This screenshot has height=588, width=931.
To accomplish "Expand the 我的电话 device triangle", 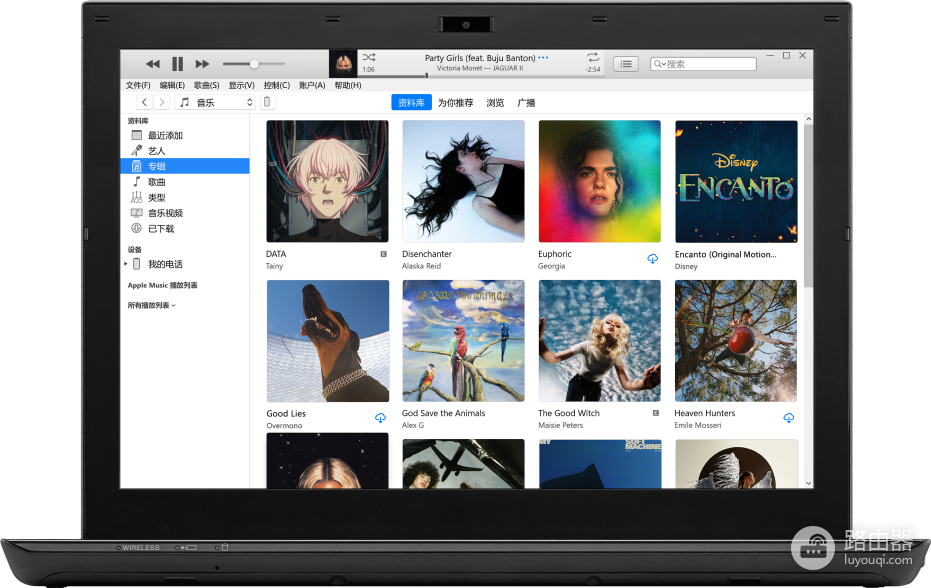I will pyautogui.click(x=126, y=264).
